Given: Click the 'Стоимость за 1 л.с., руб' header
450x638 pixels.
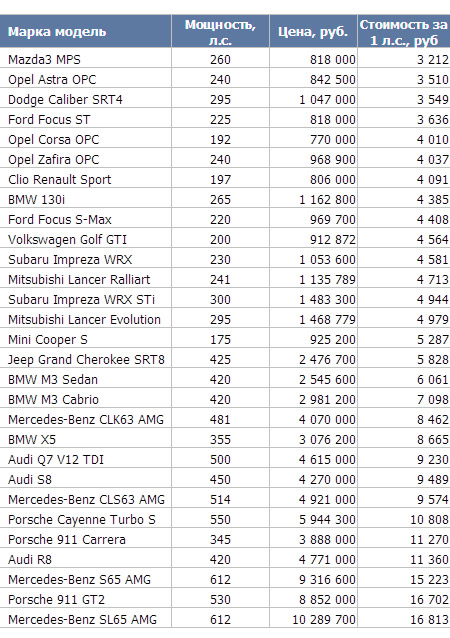Looking at the screenshot, I should (x=404, y=32).
